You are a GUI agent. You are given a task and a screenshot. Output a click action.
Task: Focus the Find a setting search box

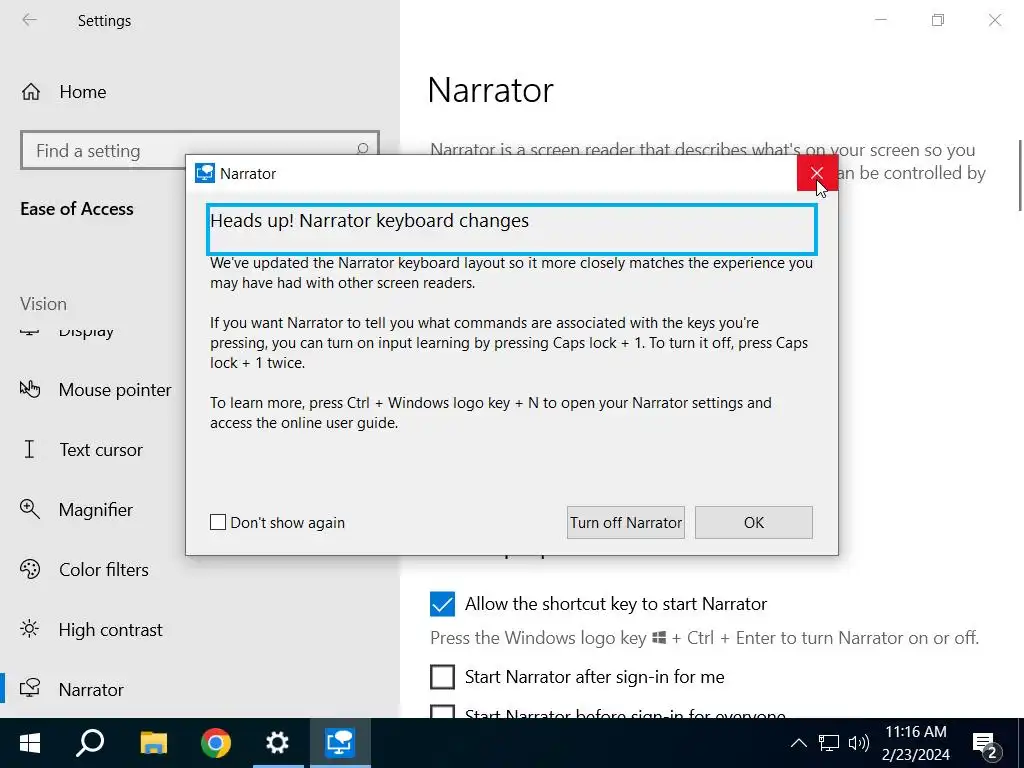(200, 151)
